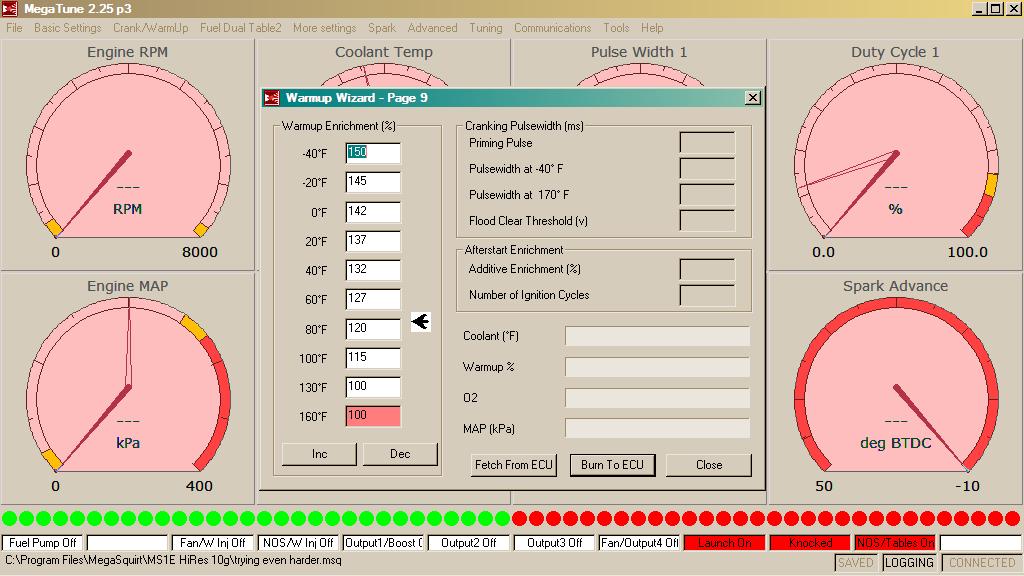The width and height of the screenshot is (1024, 576).
Task: Open the Spark menu
Action: [x=381, y=28]
